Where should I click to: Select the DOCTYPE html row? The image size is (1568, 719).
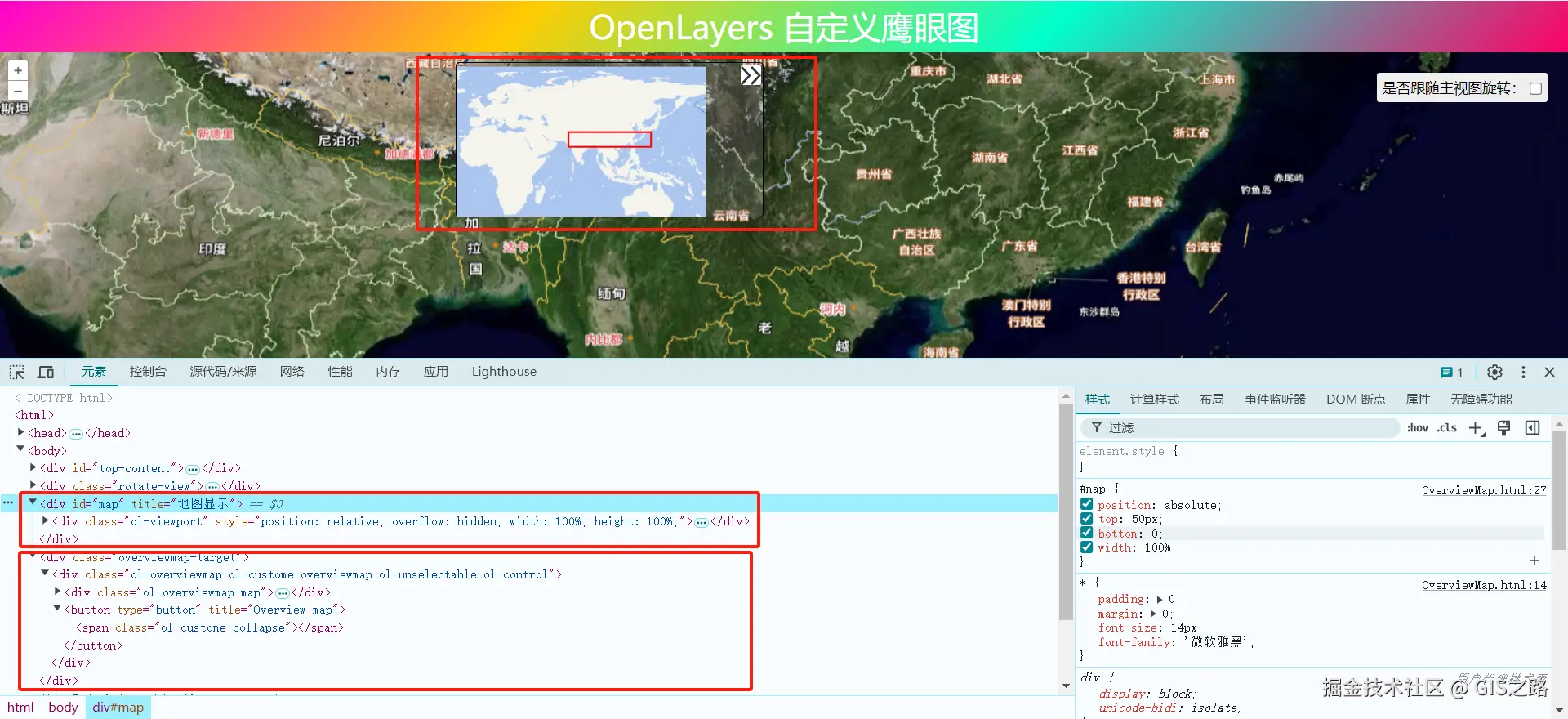64,398
